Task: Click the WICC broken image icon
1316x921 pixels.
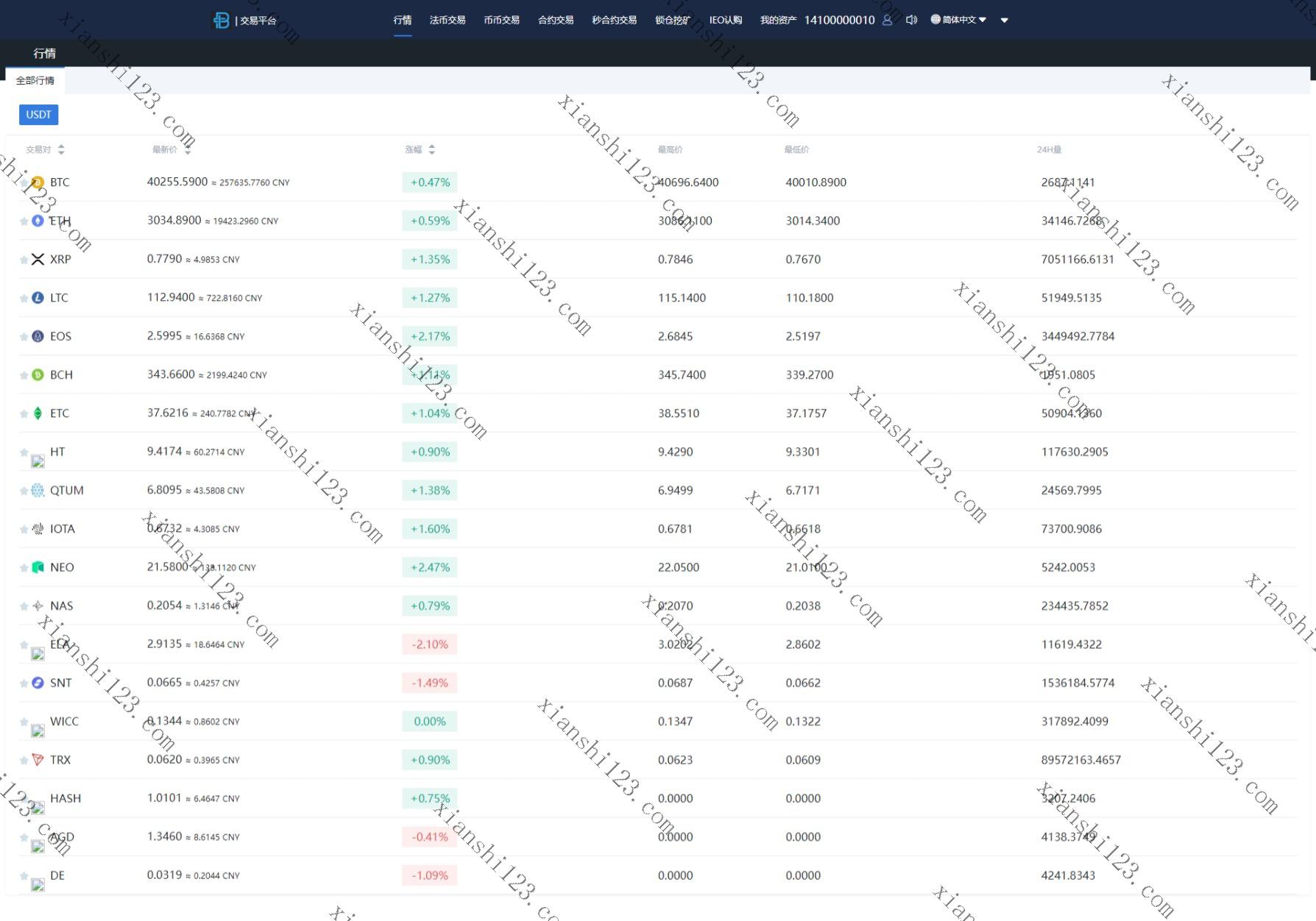Action: tap(38, 730)
